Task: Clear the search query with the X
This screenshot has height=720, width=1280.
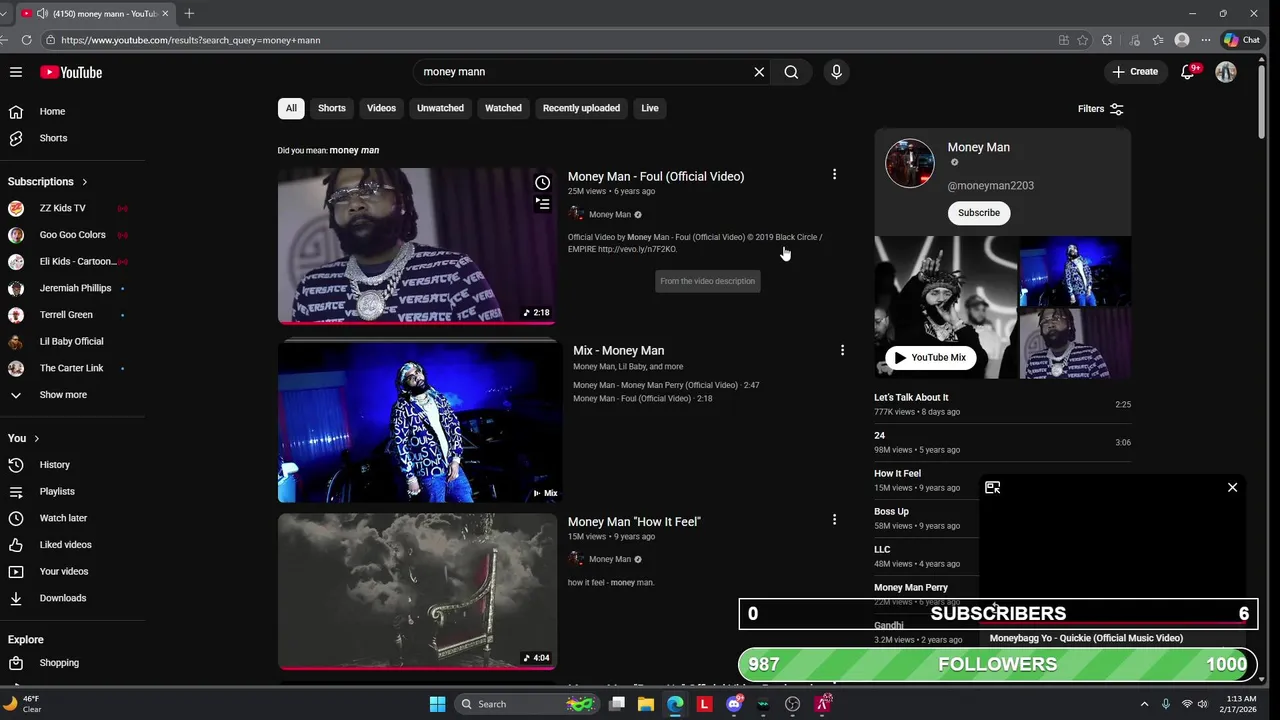Action: tap(759, 72)
